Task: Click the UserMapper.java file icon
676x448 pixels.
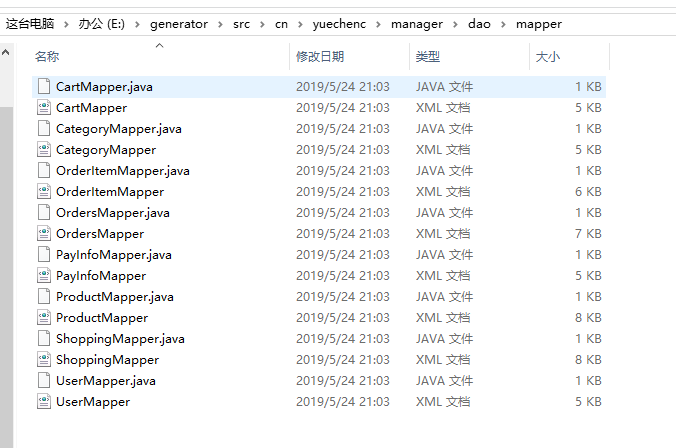Action: click(x=44, y=380)
